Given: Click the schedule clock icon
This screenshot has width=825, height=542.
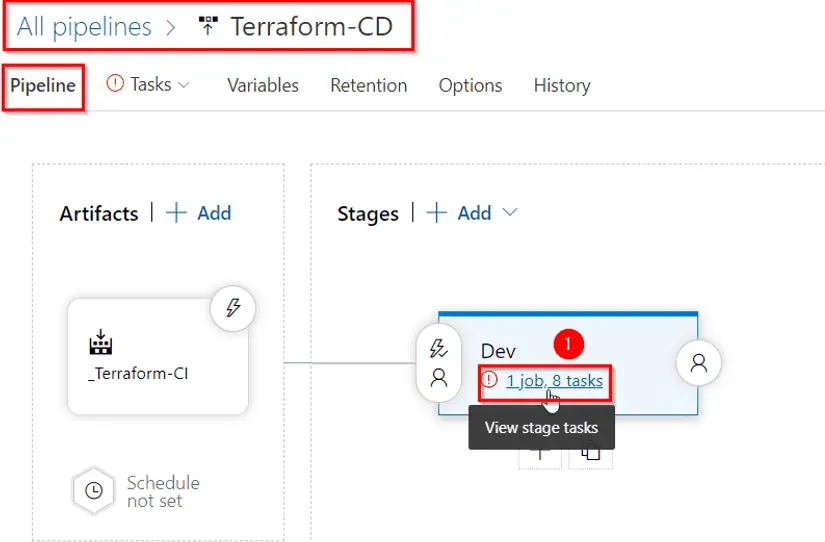Looking at the screenshot, I should (93, 491).
